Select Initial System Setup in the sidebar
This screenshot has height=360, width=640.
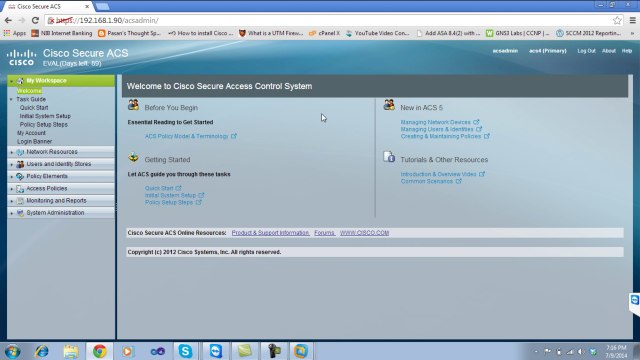(x=45, y=116)
